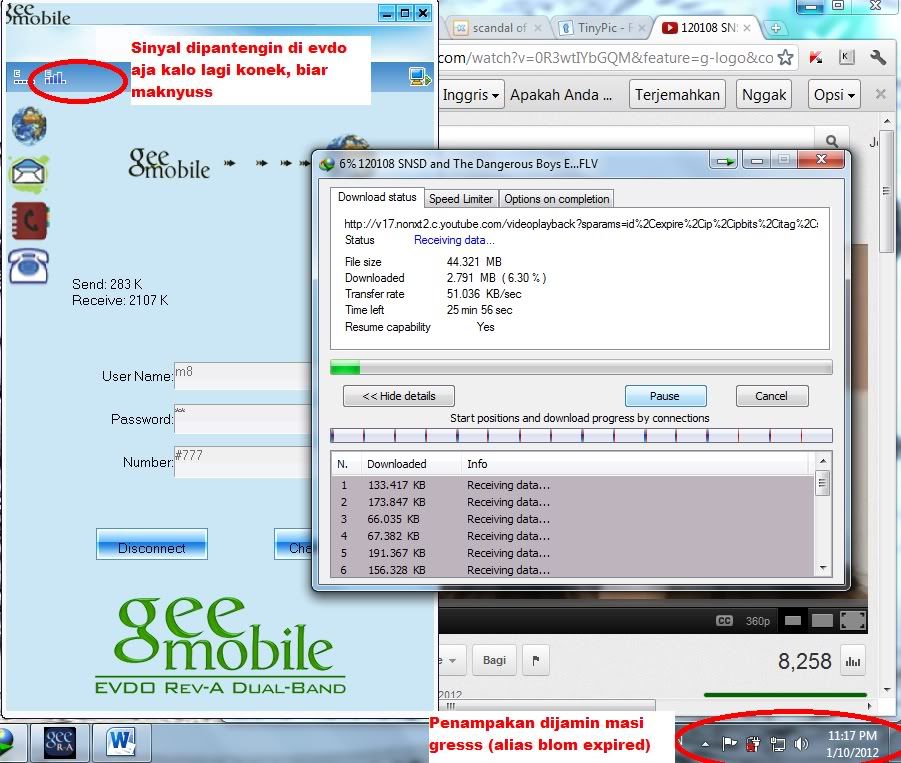Dismiss the translate bar with its X
Image resolution: width=901 pixels, height=763 pixels.
pos(880,94)
